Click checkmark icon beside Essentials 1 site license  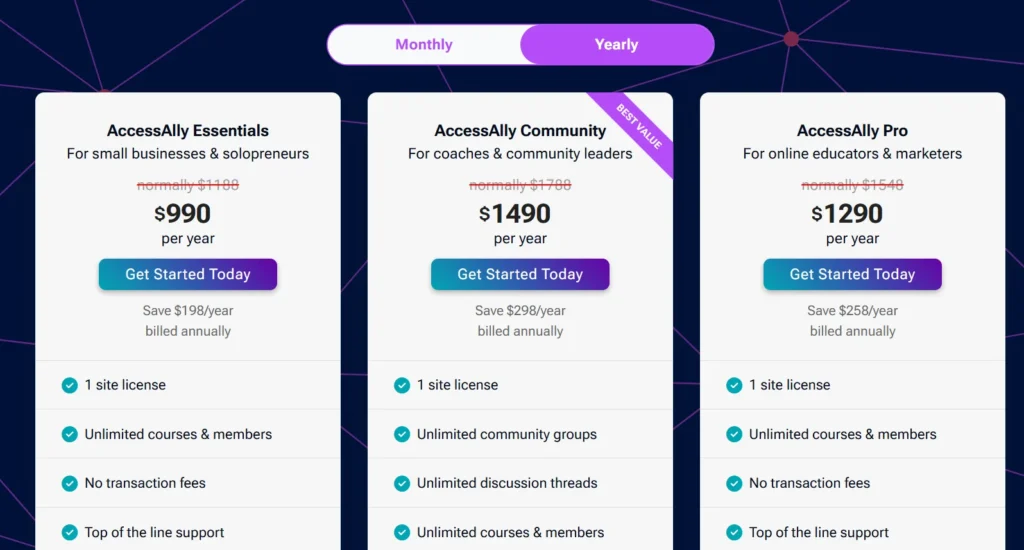69,385
